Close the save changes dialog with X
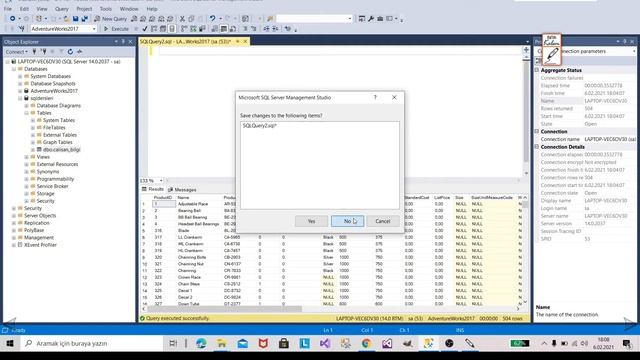 point(394,97)
